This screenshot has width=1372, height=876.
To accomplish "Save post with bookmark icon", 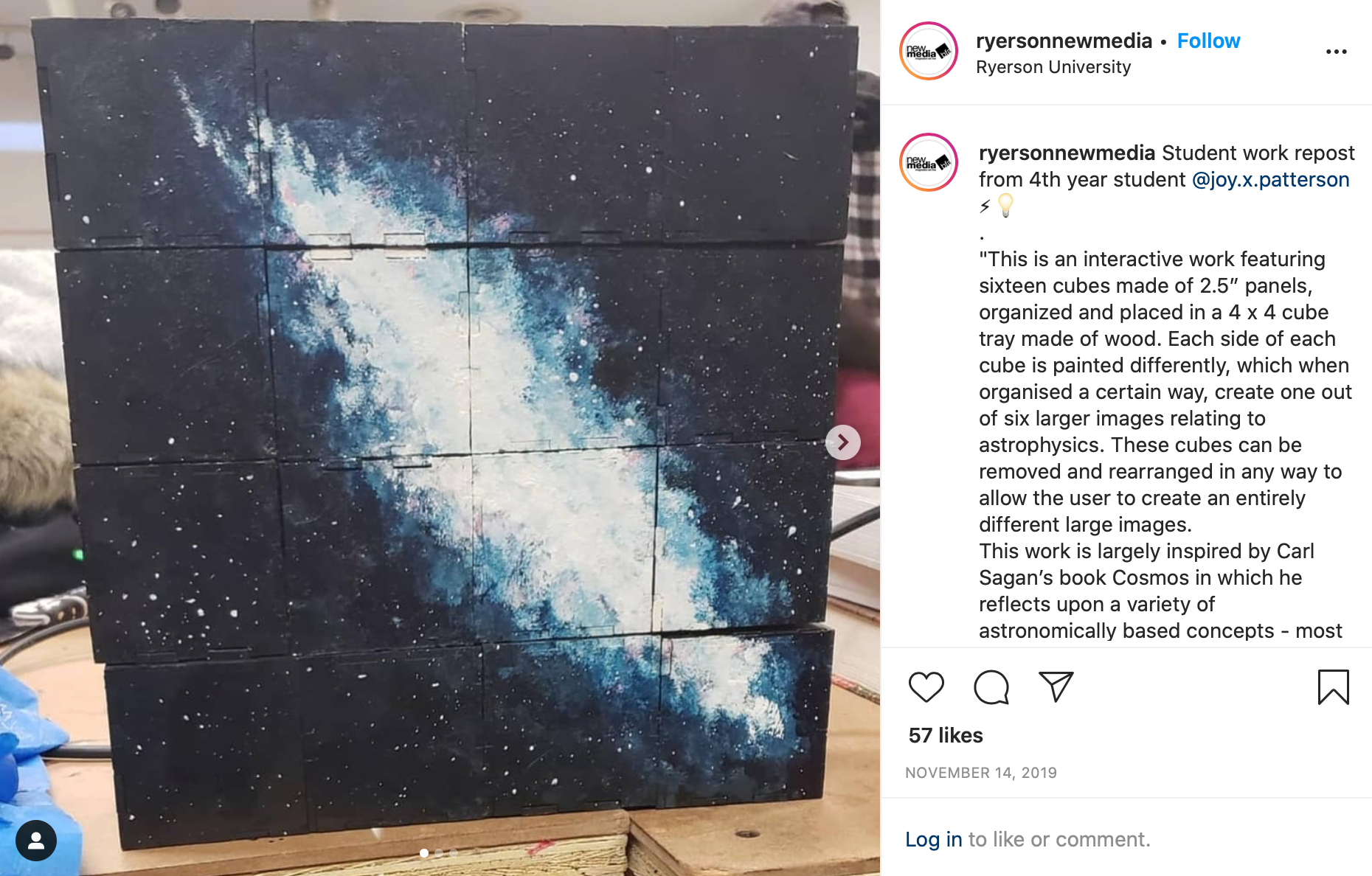I will pyautogui.click(x=1333, y=687).
